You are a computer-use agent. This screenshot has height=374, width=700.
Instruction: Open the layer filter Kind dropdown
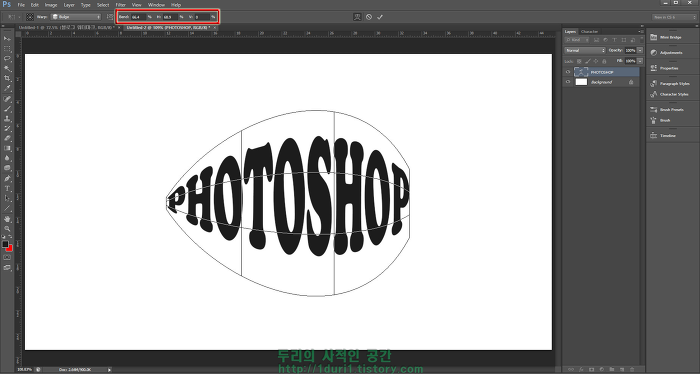click(x=577, y=40)
